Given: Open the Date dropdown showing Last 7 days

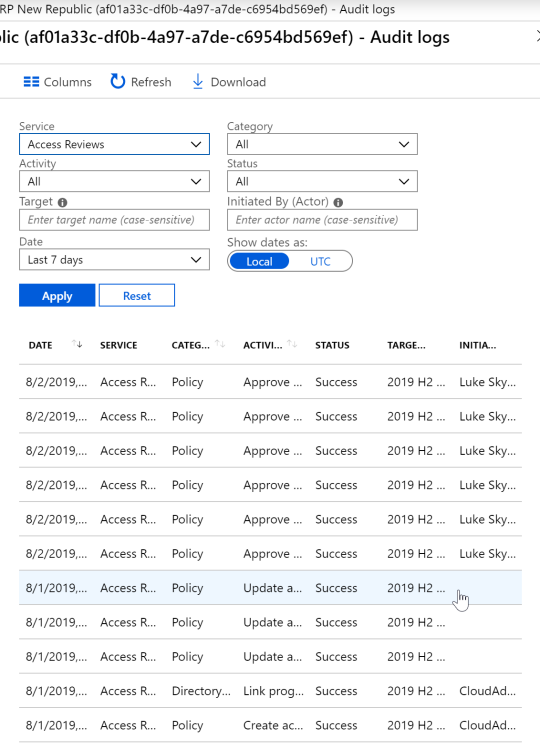Looking at the screenshot, I should click(114, 260).
